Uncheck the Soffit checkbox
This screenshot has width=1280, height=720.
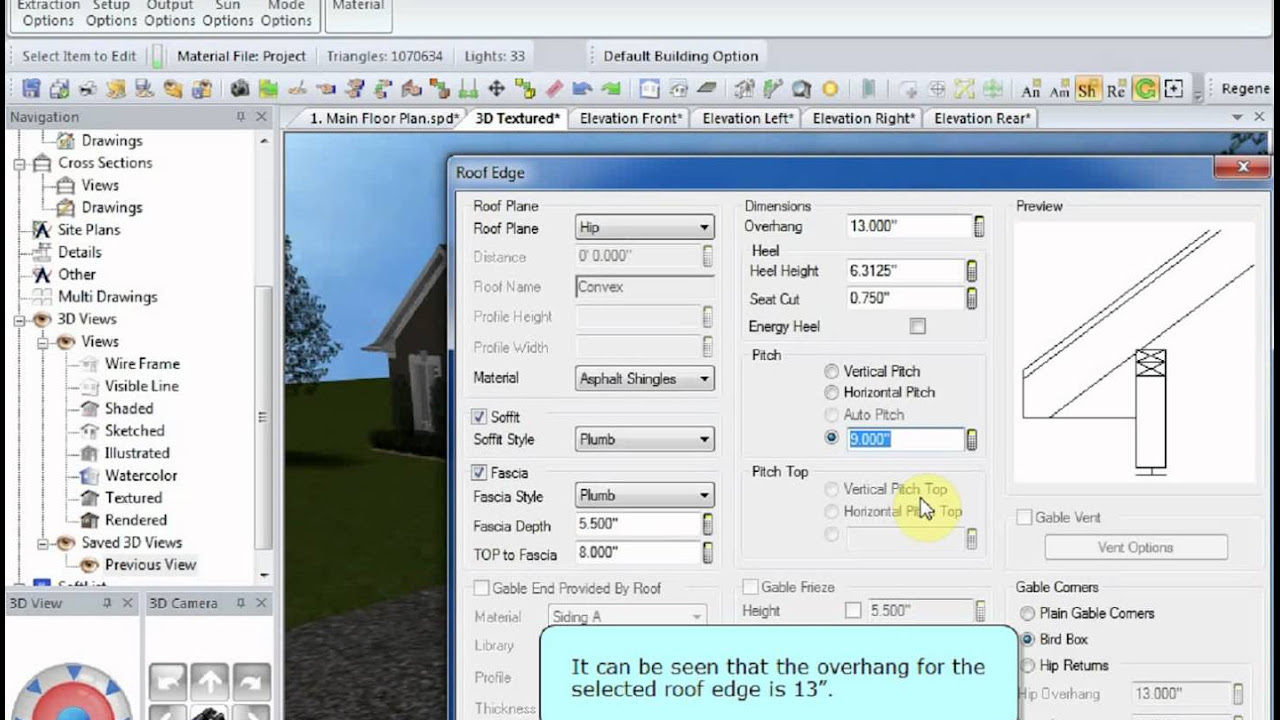click(480, 417)
